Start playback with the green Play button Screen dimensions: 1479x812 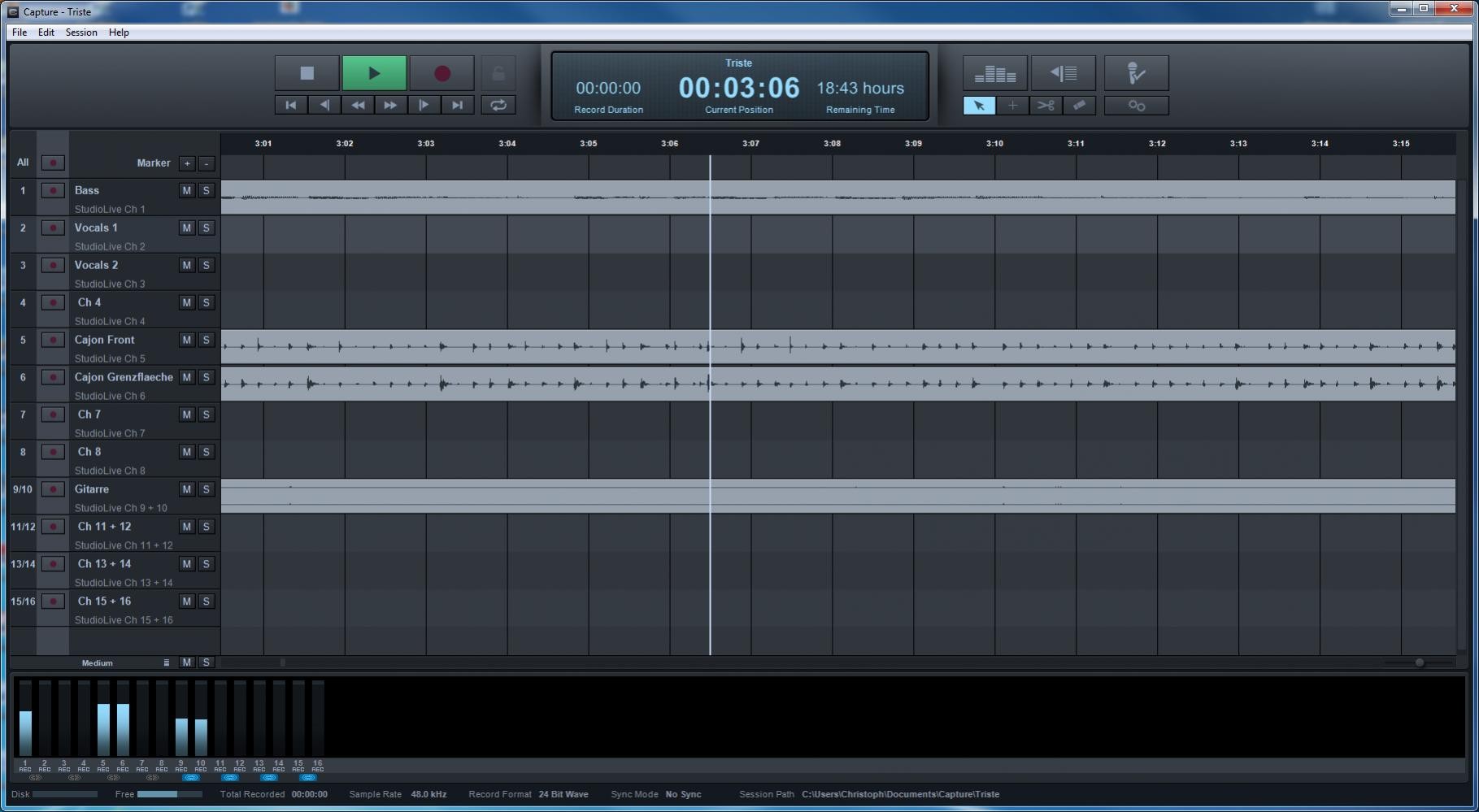374,73
